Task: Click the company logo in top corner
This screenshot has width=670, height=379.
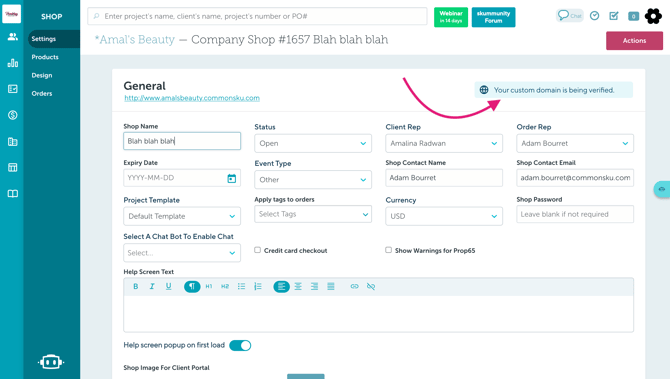Action: pyautogui.click(x=12, y=14)
